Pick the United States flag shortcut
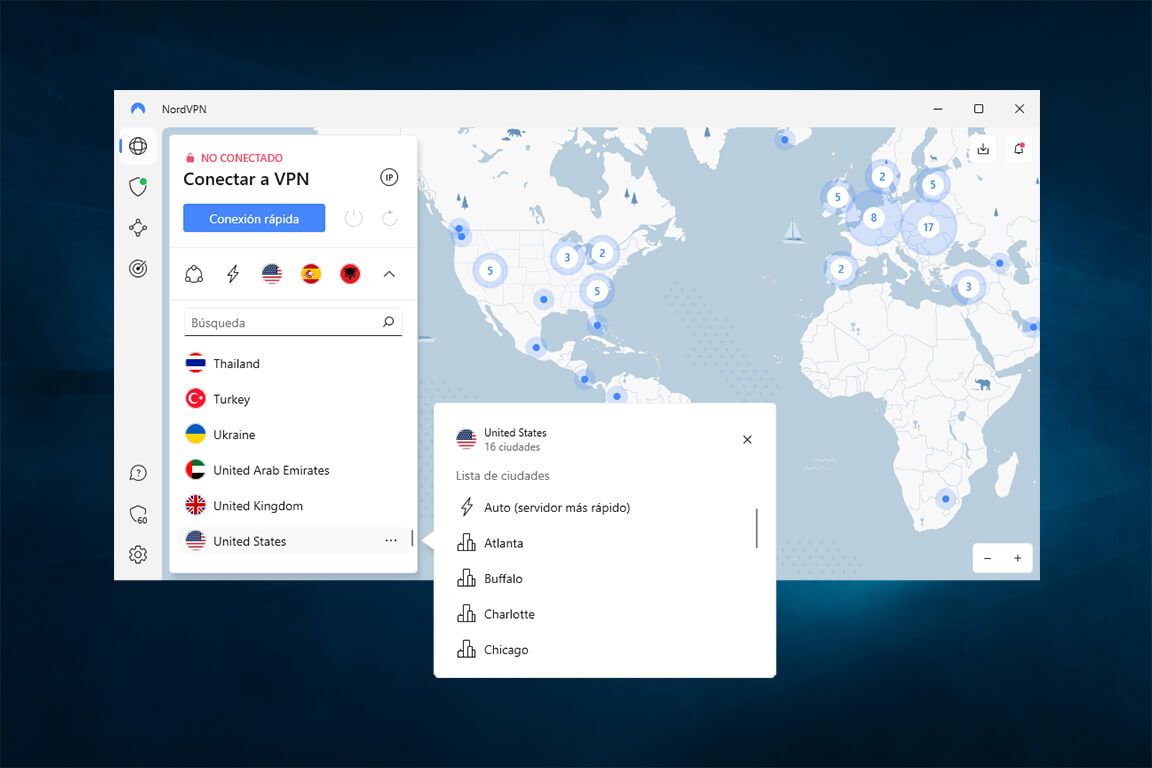The height and width of the screenshot is (768, 1152). point(272,274)
